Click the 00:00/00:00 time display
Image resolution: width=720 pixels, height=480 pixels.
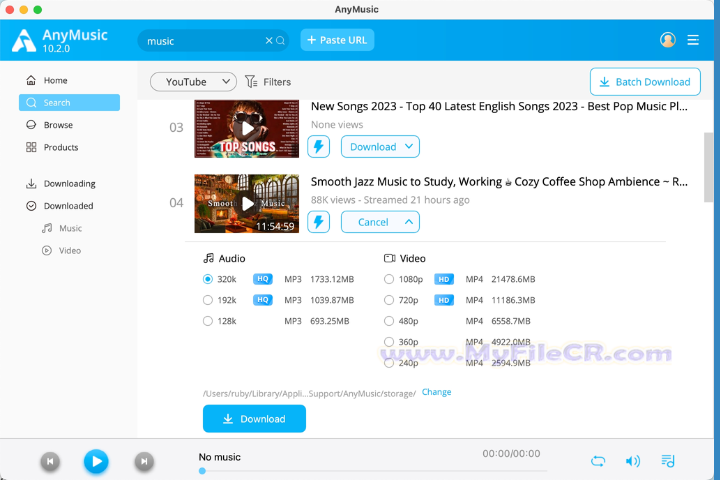[511, 454]
